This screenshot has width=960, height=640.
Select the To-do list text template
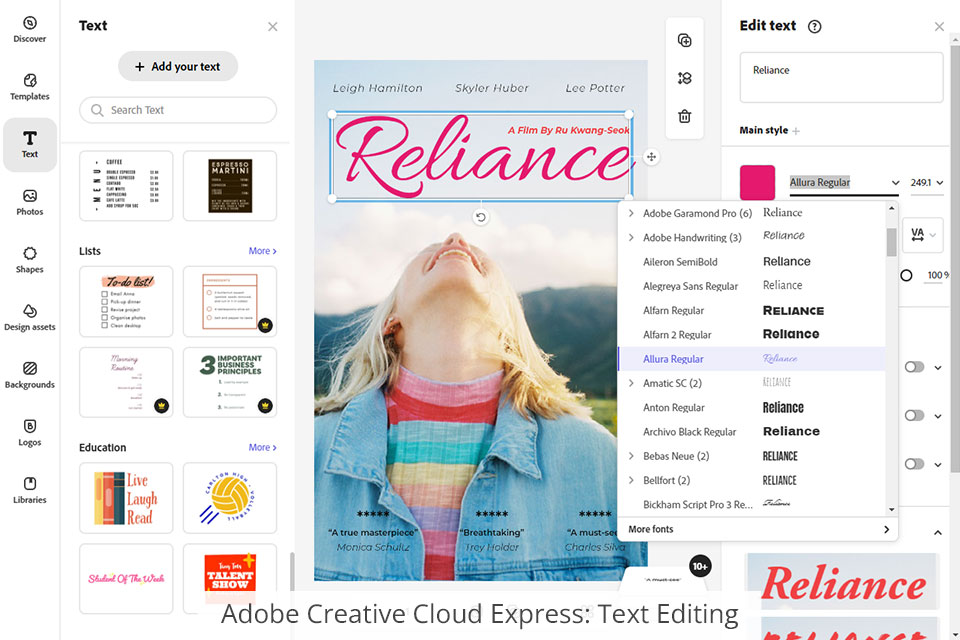pyautogui.click(x=126, y=301)
